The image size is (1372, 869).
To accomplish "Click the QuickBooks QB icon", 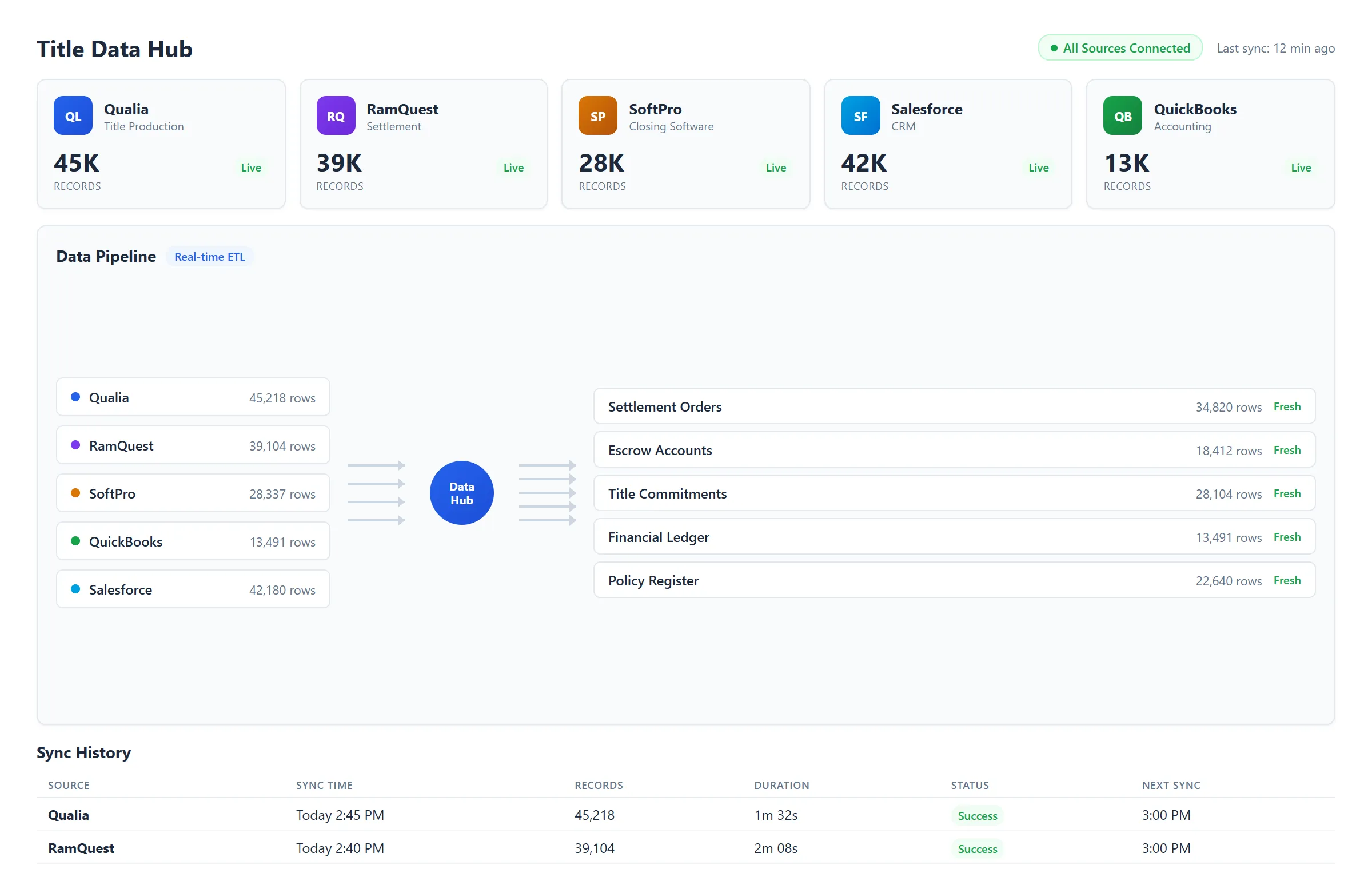I will click(x=1122, y=115).
